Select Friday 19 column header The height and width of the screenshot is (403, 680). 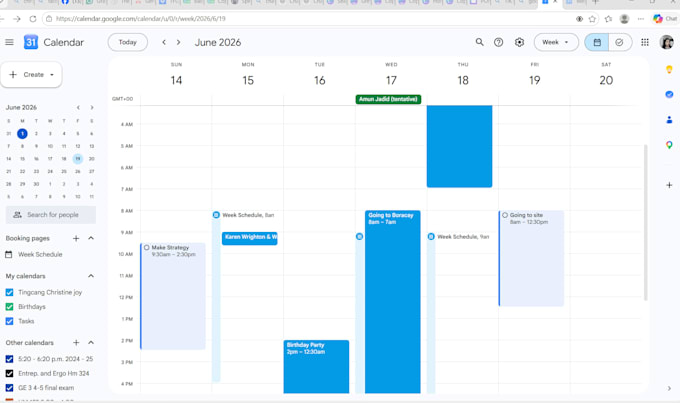click(x=534, y=80)
